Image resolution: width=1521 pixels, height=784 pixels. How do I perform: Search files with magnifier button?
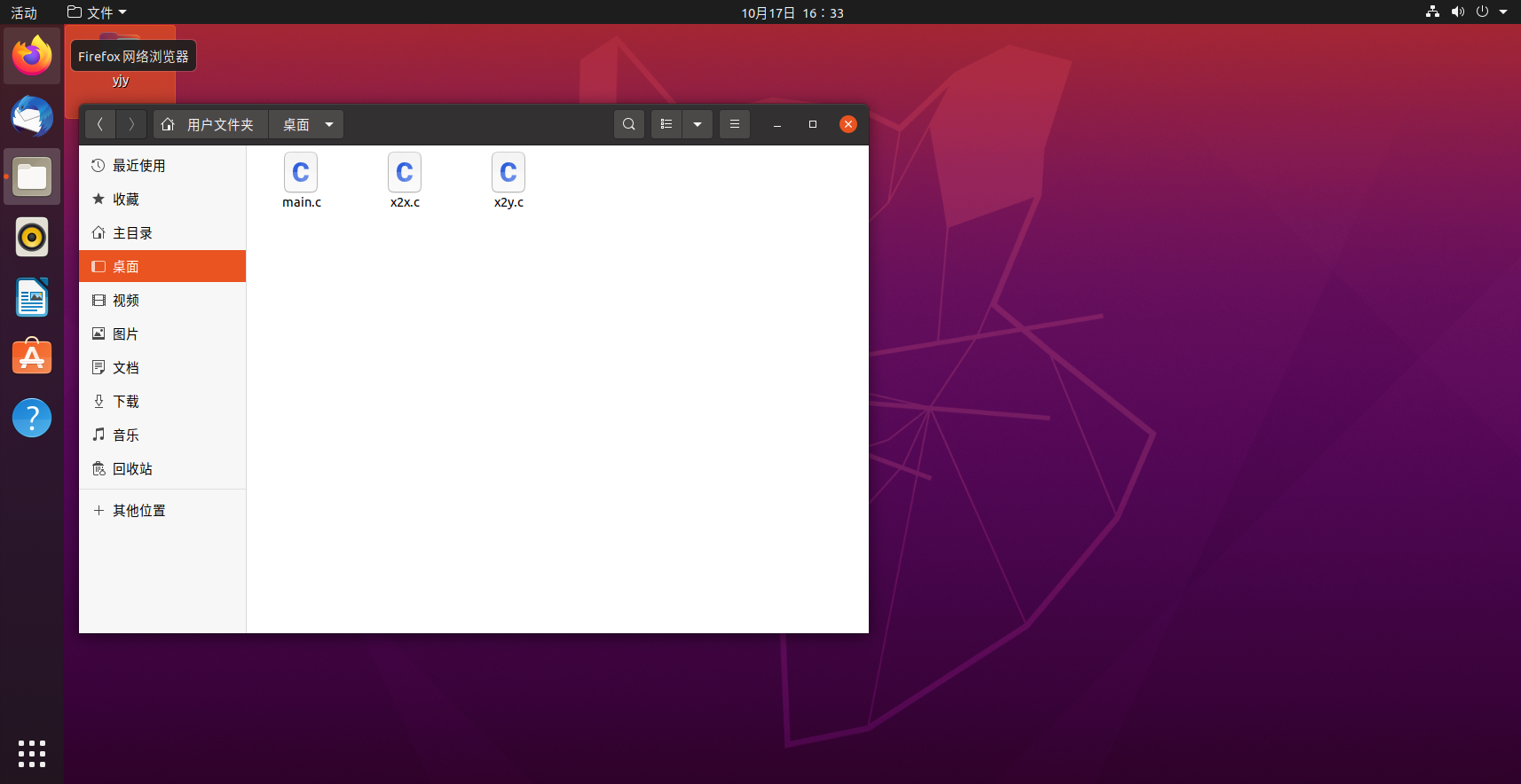pyautogui.click(x=629, y=124)
